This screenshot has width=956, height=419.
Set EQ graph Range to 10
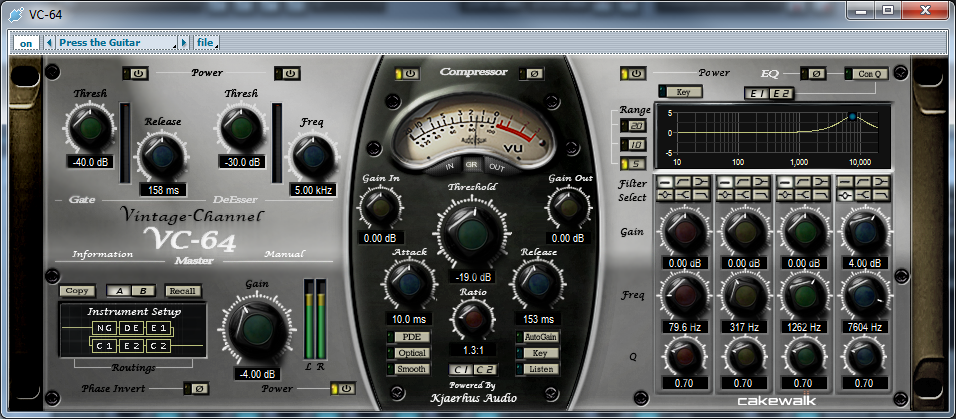pyautogui.click(x=634, y=145)
